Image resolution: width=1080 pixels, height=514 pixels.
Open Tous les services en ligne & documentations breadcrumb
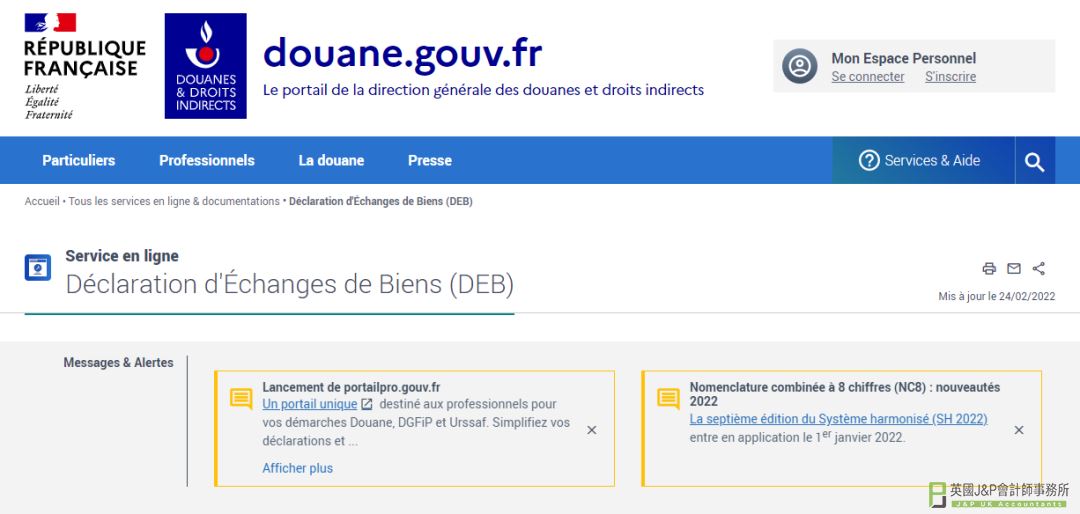[174, 201]
